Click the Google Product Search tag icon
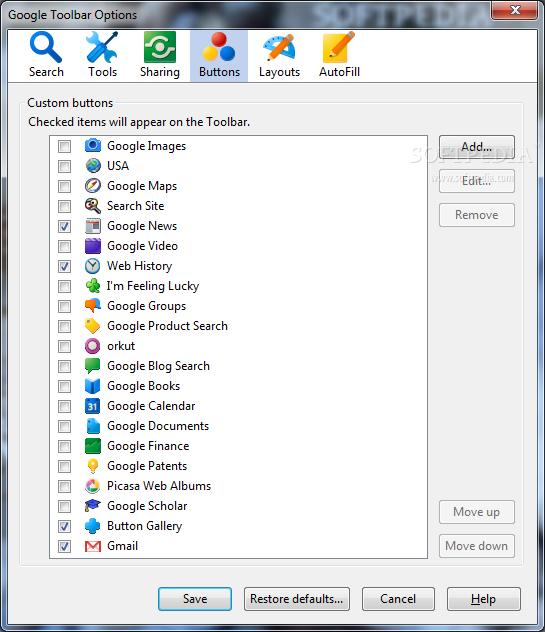Screen dimensions: 545x632 [x=93, y=326]
